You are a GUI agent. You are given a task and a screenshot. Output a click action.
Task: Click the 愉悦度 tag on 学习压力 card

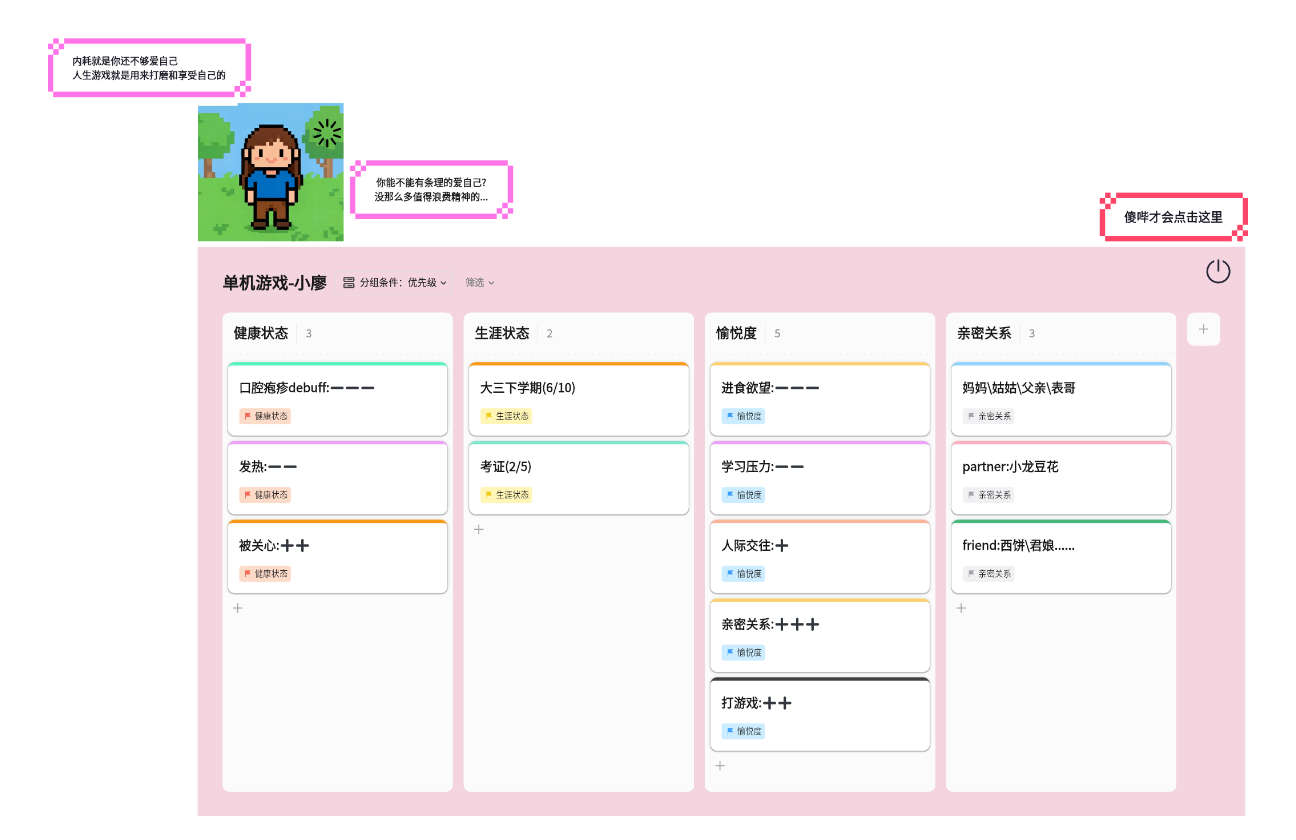click(x=743, y=494)
